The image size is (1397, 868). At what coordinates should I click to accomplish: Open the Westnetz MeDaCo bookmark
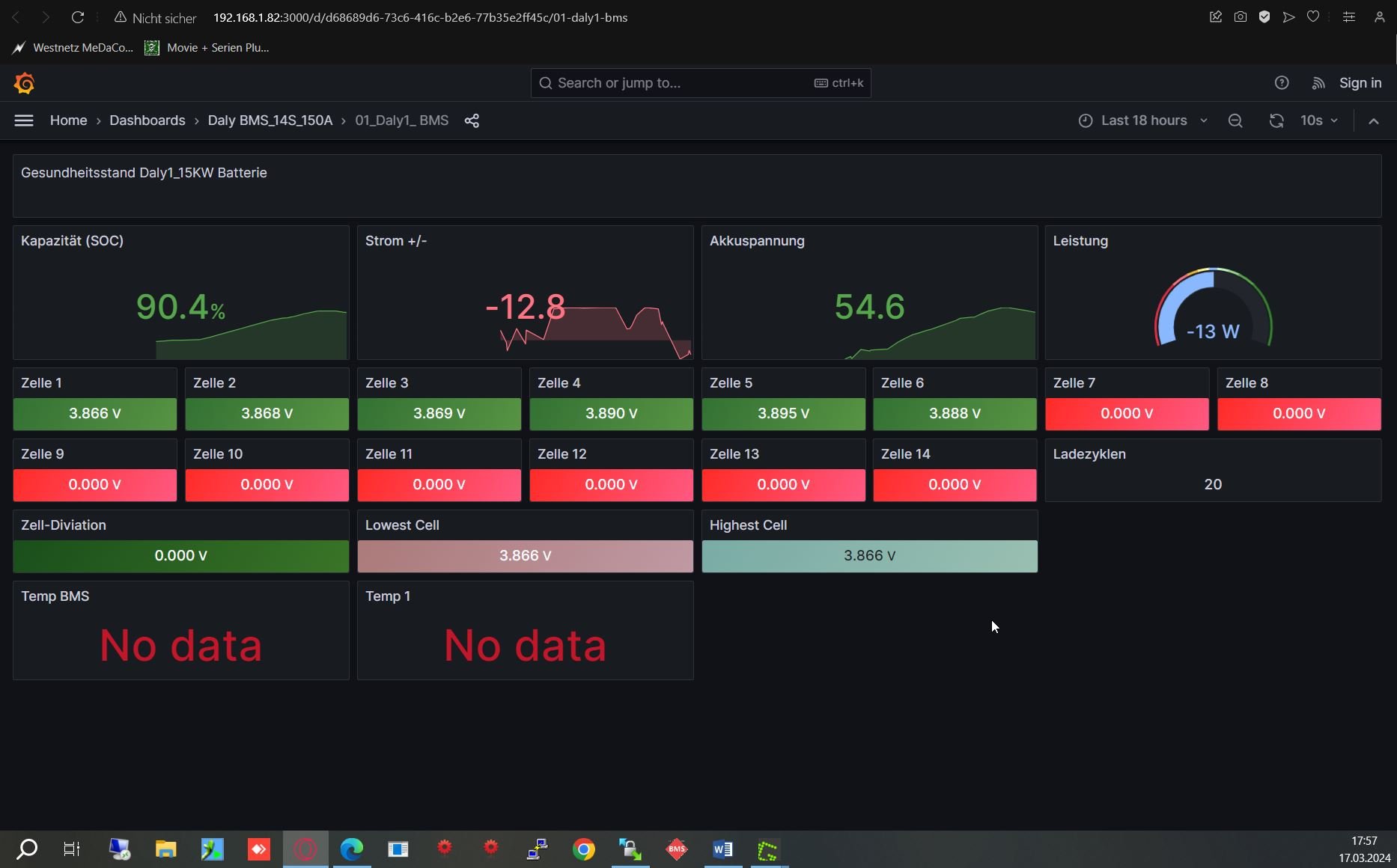73,48
